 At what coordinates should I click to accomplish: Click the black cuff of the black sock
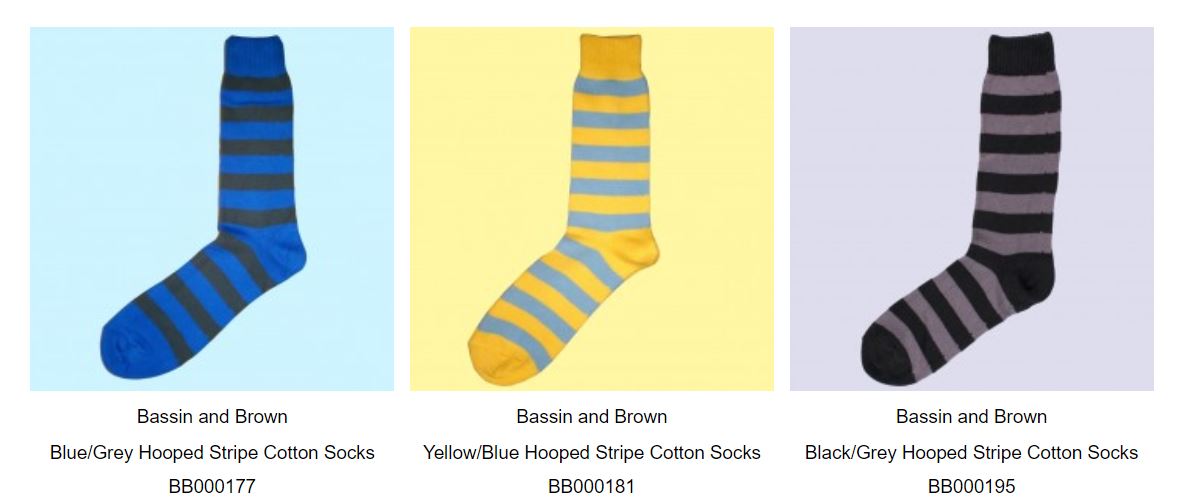(x=1021, y=52)
